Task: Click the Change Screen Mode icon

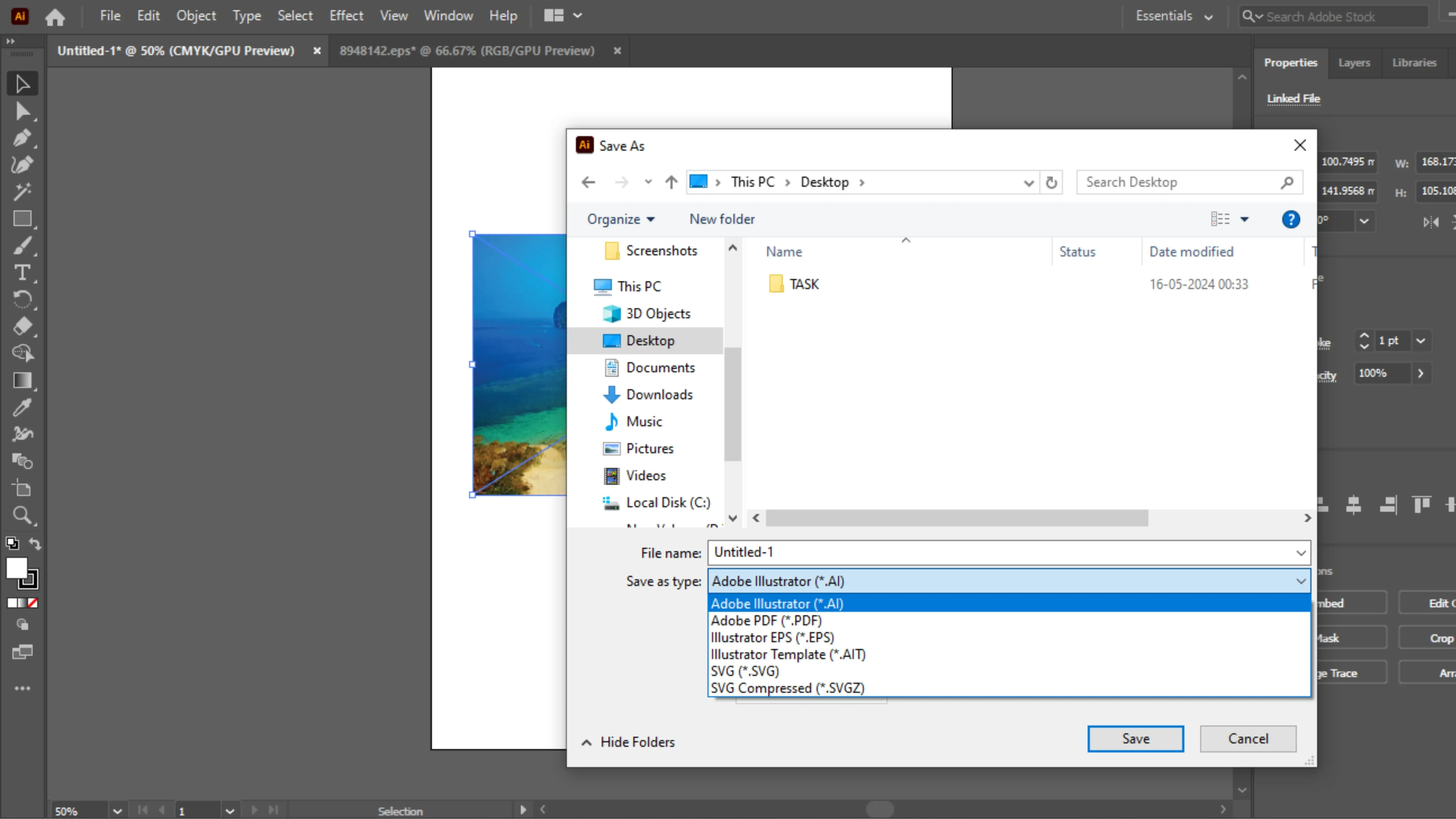Action: pos(23,652)
